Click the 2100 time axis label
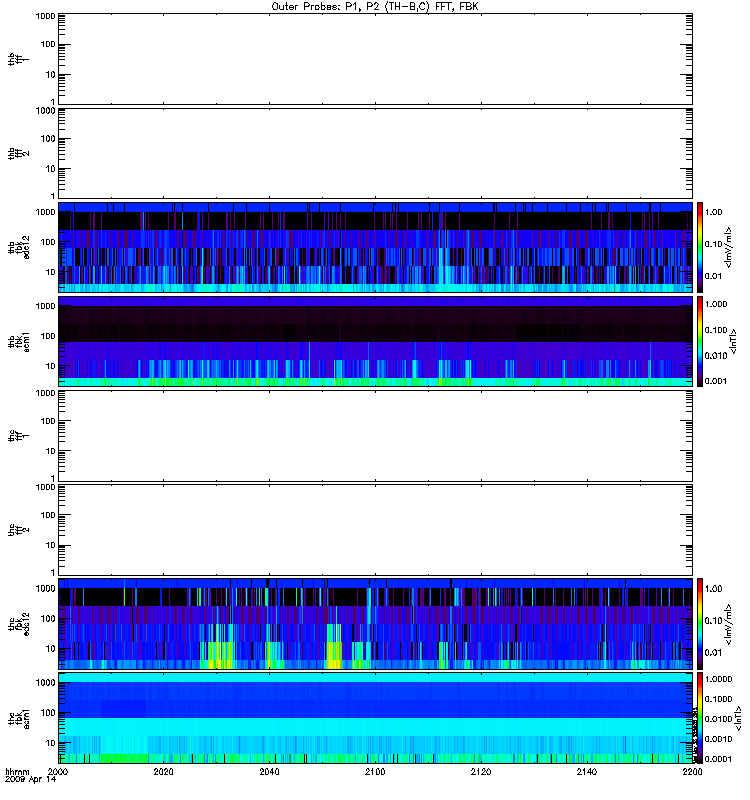750x800 pixels. pos(375,771)
